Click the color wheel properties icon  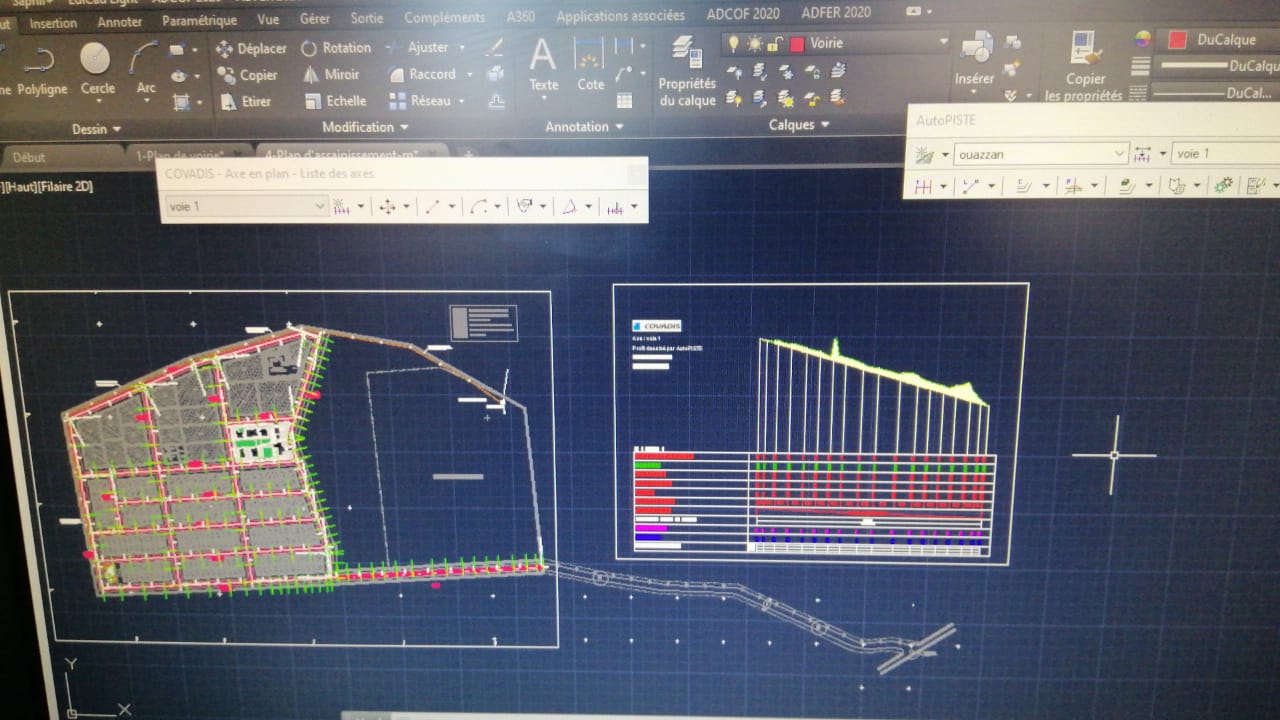pyautogui.click(x=1141, y=39)
